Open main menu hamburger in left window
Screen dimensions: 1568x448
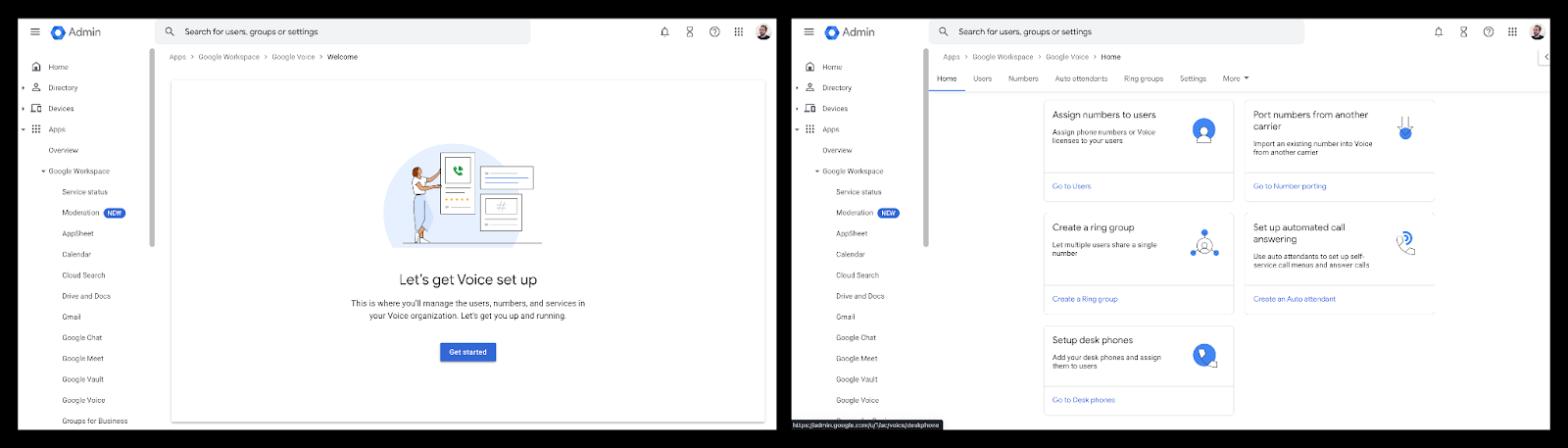point(35,32)
